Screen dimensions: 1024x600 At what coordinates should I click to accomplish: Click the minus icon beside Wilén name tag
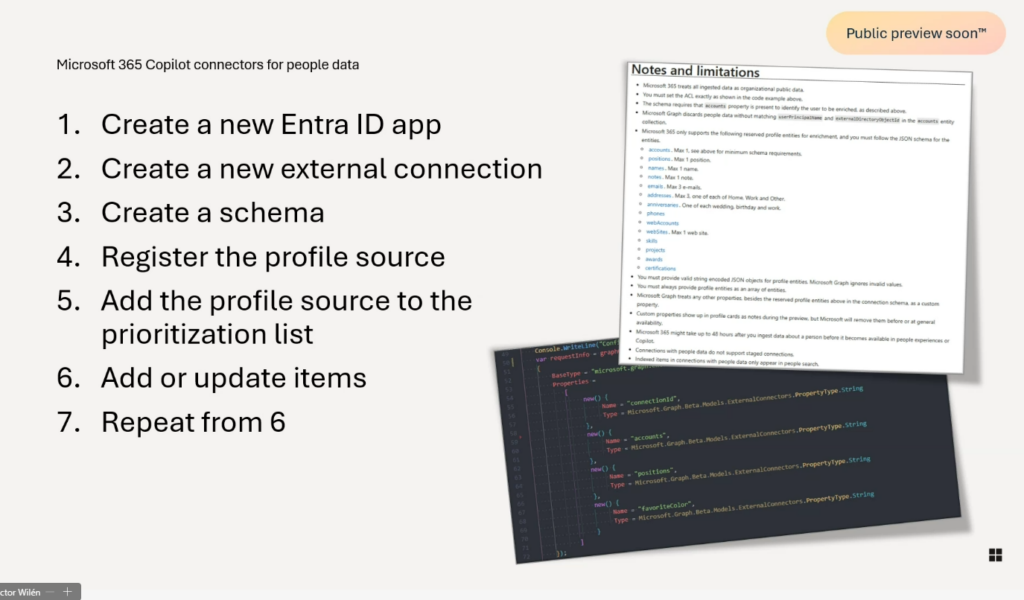(51, 592)
